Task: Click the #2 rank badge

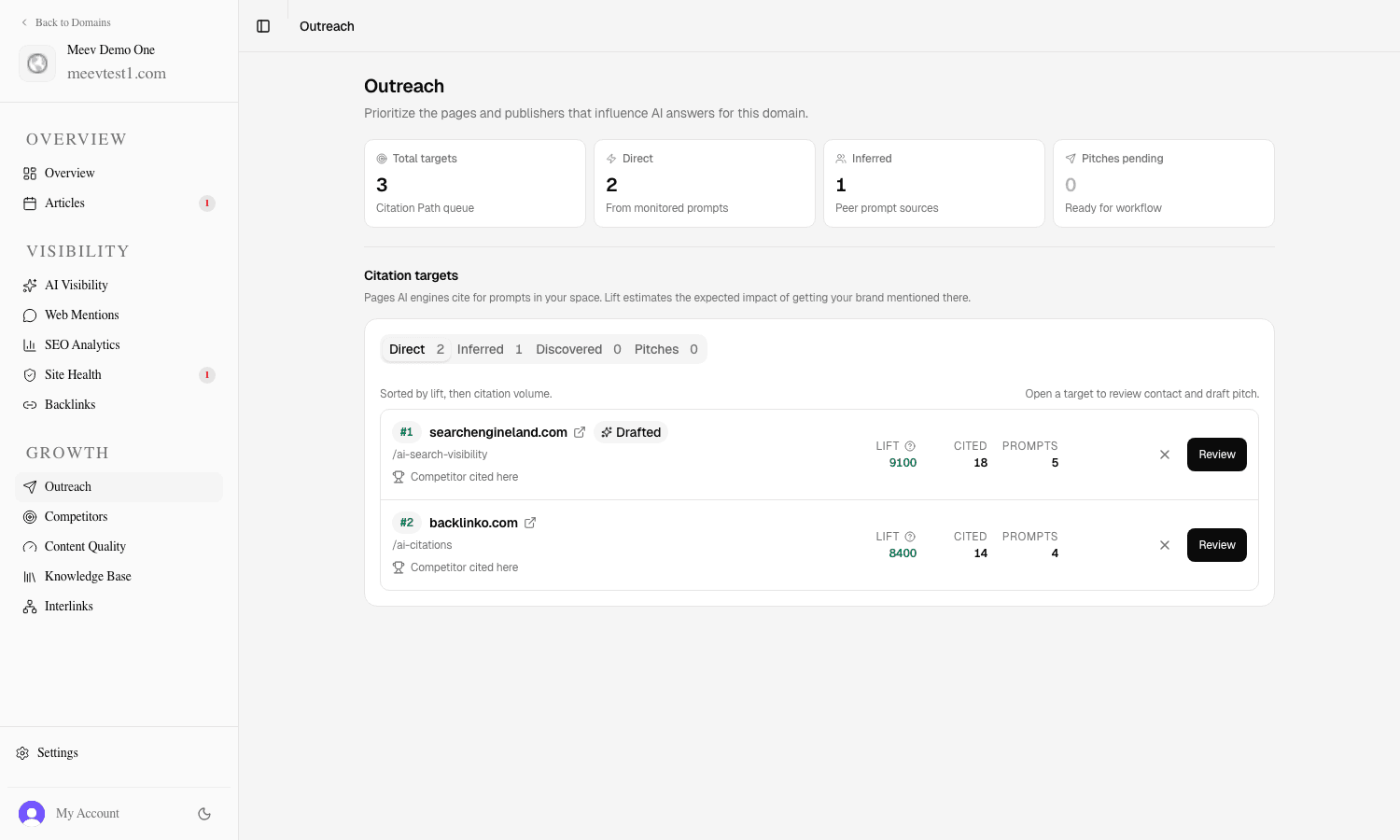Action: coord(407,523)
